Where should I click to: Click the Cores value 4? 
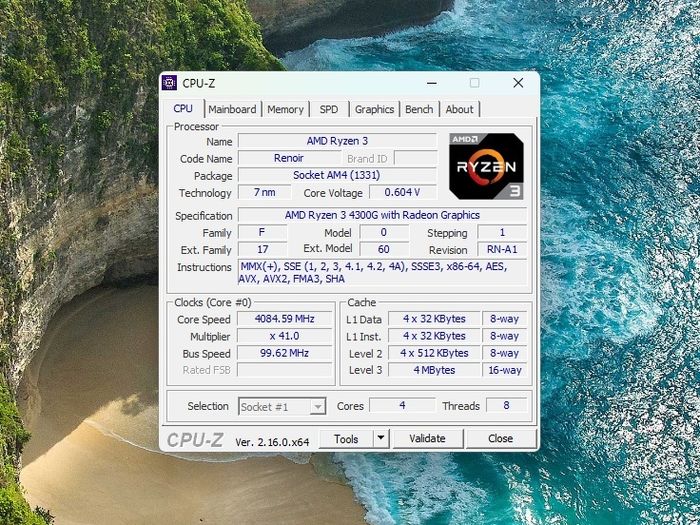pos(402,405)
